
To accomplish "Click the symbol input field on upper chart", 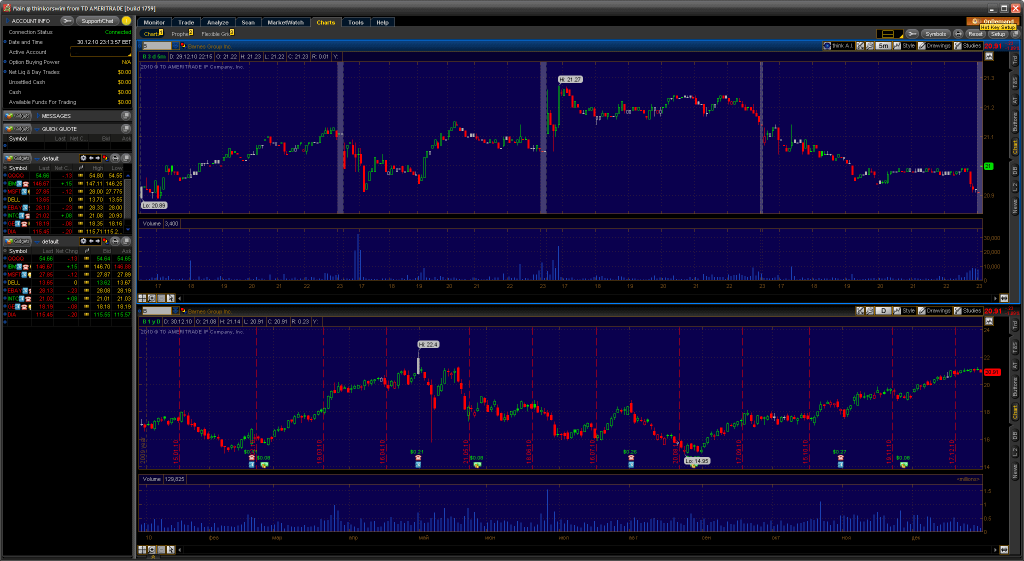I will tap(157, 46).
